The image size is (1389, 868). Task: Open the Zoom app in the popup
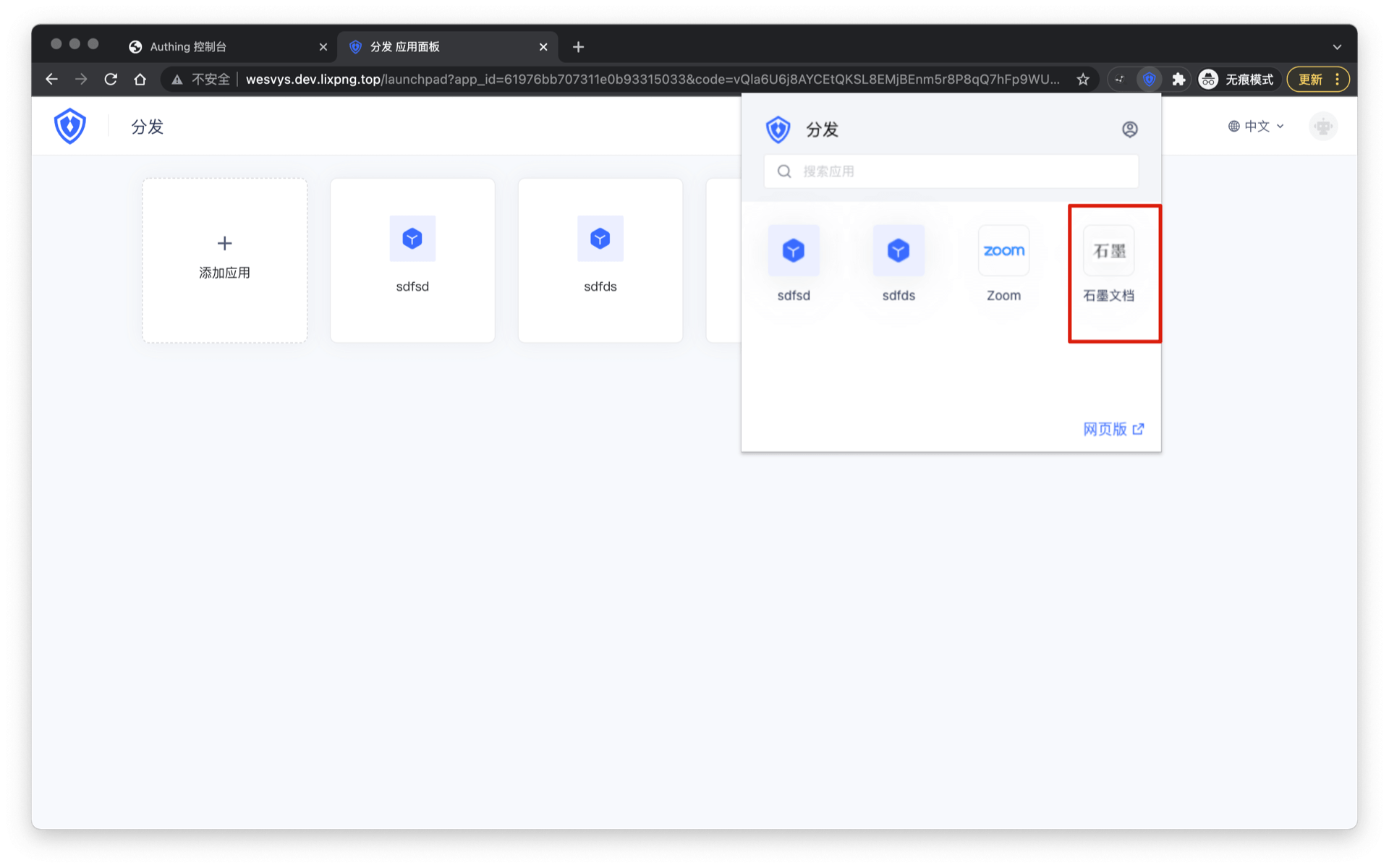[x=1003, y=251]
